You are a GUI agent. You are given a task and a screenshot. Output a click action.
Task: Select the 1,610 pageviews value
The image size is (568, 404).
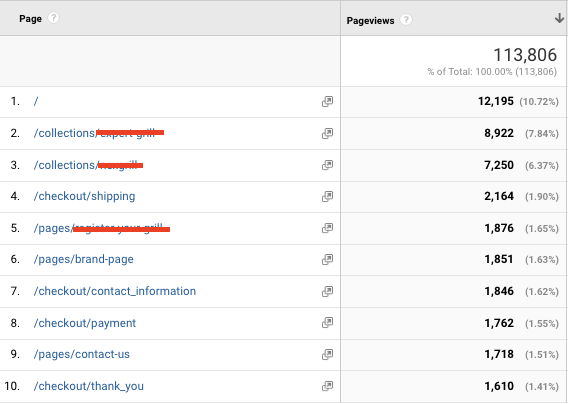tap(499, 386)
